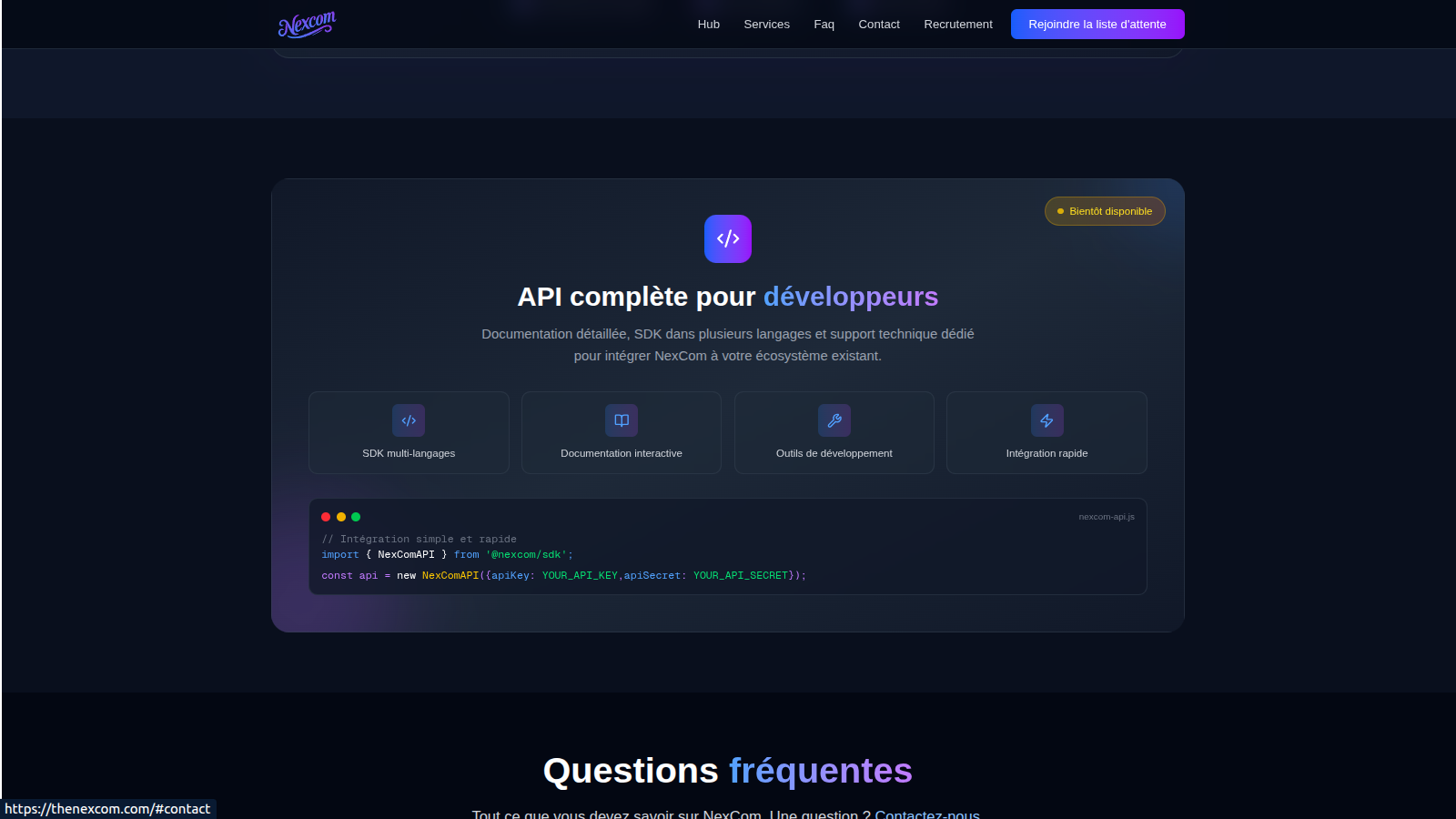The height and width of the screenshot is (819, 1456).
Task: Click the Intégration rapide lightning icon
Action: pos(1046,420)
